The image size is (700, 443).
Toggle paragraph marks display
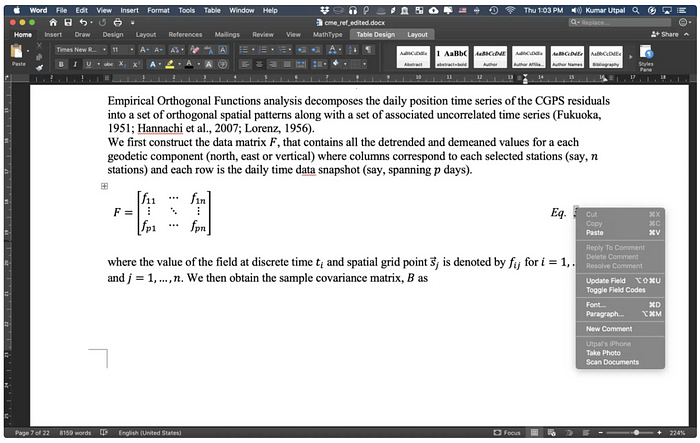(368, 50)
